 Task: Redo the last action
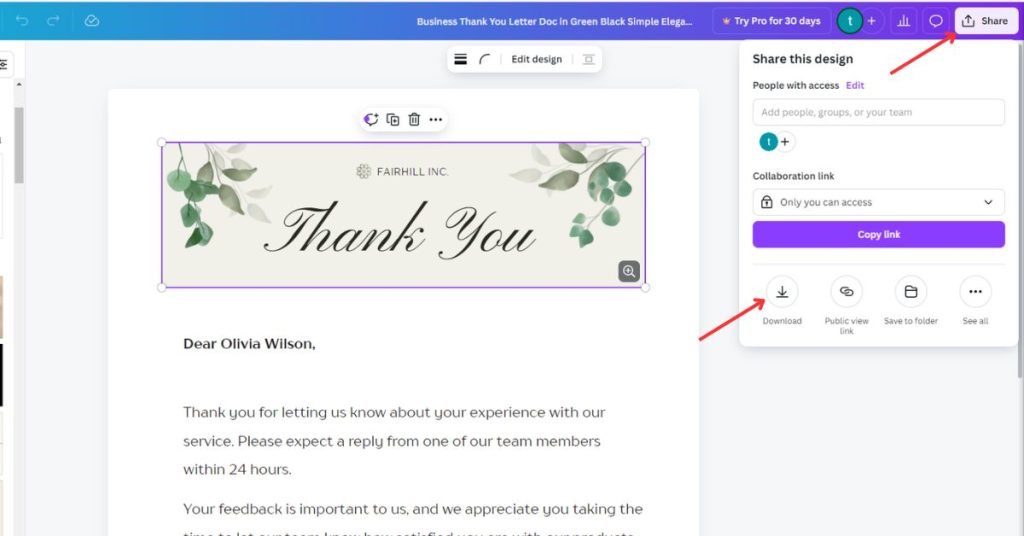coord(54,21)
